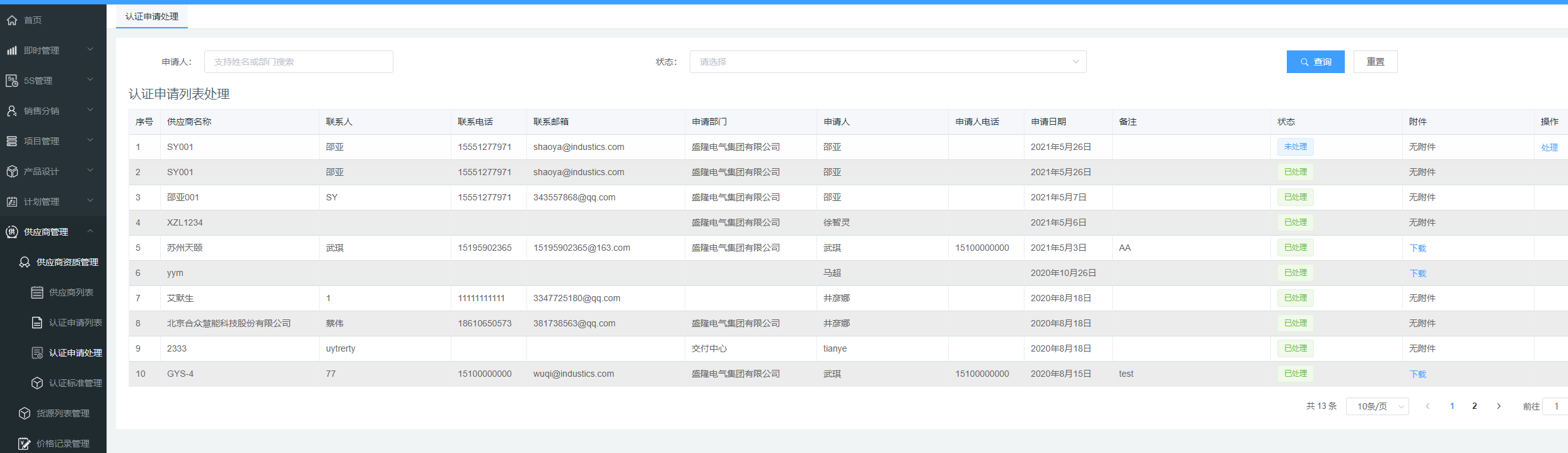Click 处理 link for the first row
The image size is (1568, 453).
click(1549, 147)
